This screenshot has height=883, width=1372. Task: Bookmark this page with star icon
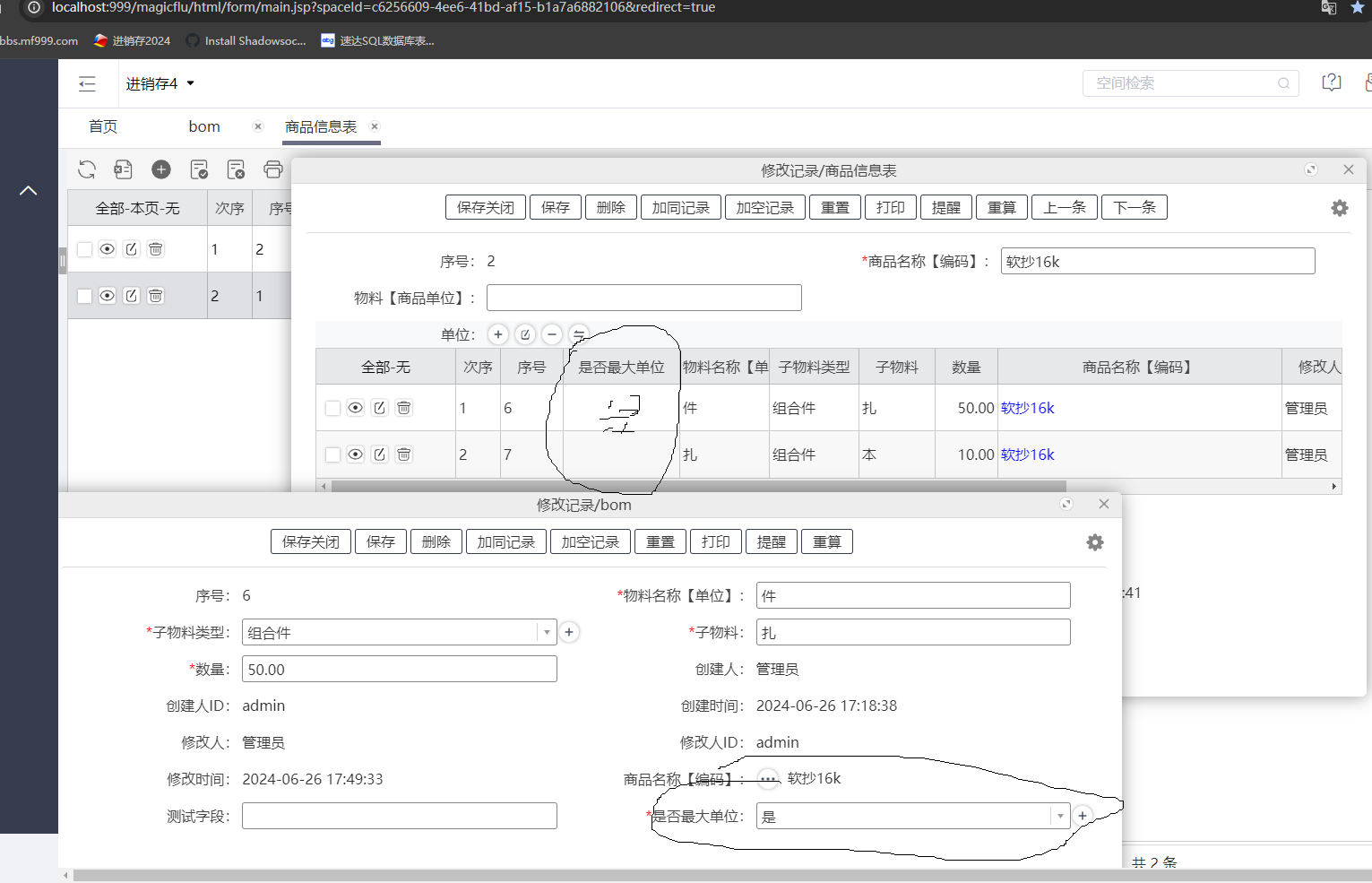click(1359, 7)
